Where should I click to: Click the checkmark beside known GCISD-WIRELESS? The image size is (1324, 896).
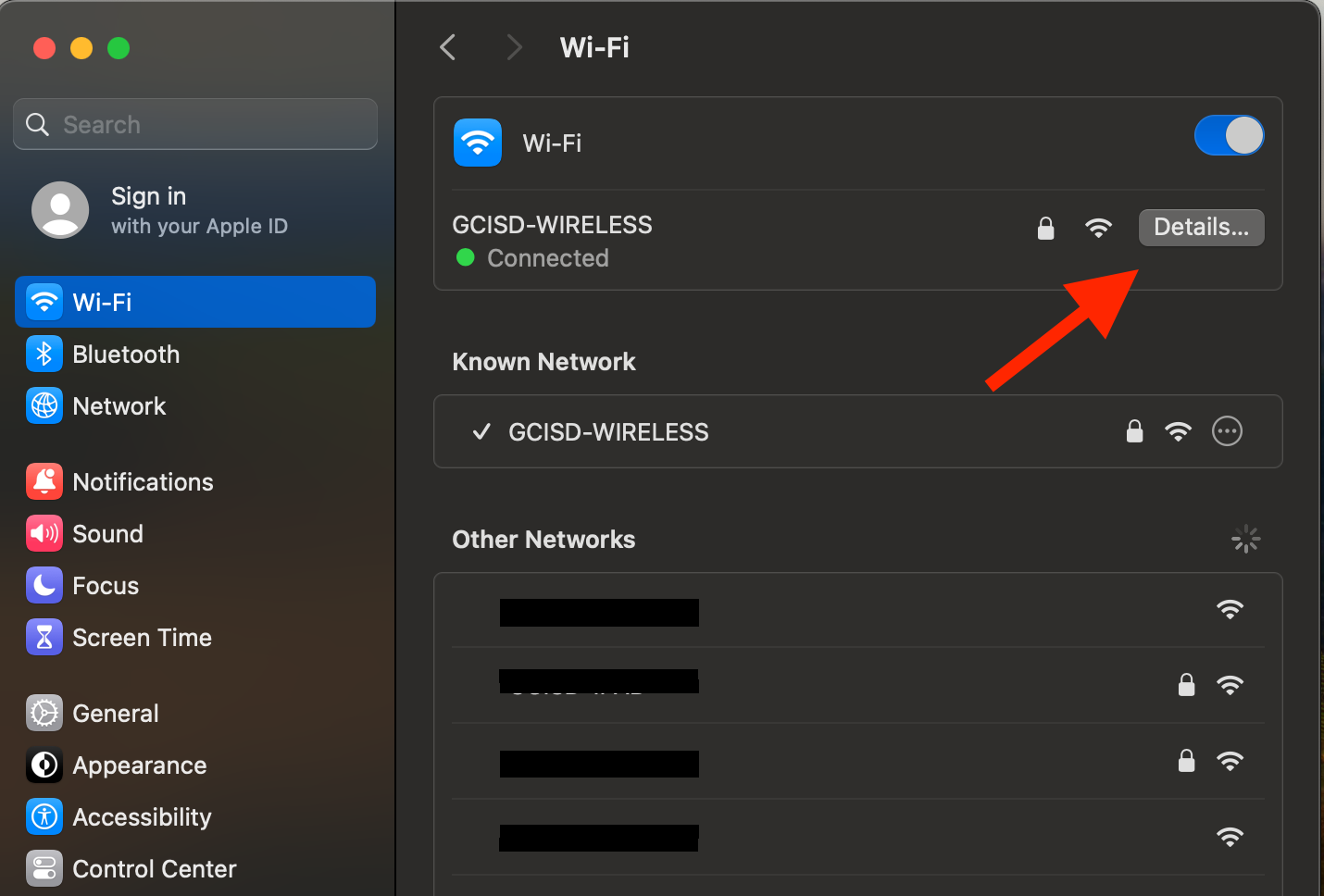point(481,431)
